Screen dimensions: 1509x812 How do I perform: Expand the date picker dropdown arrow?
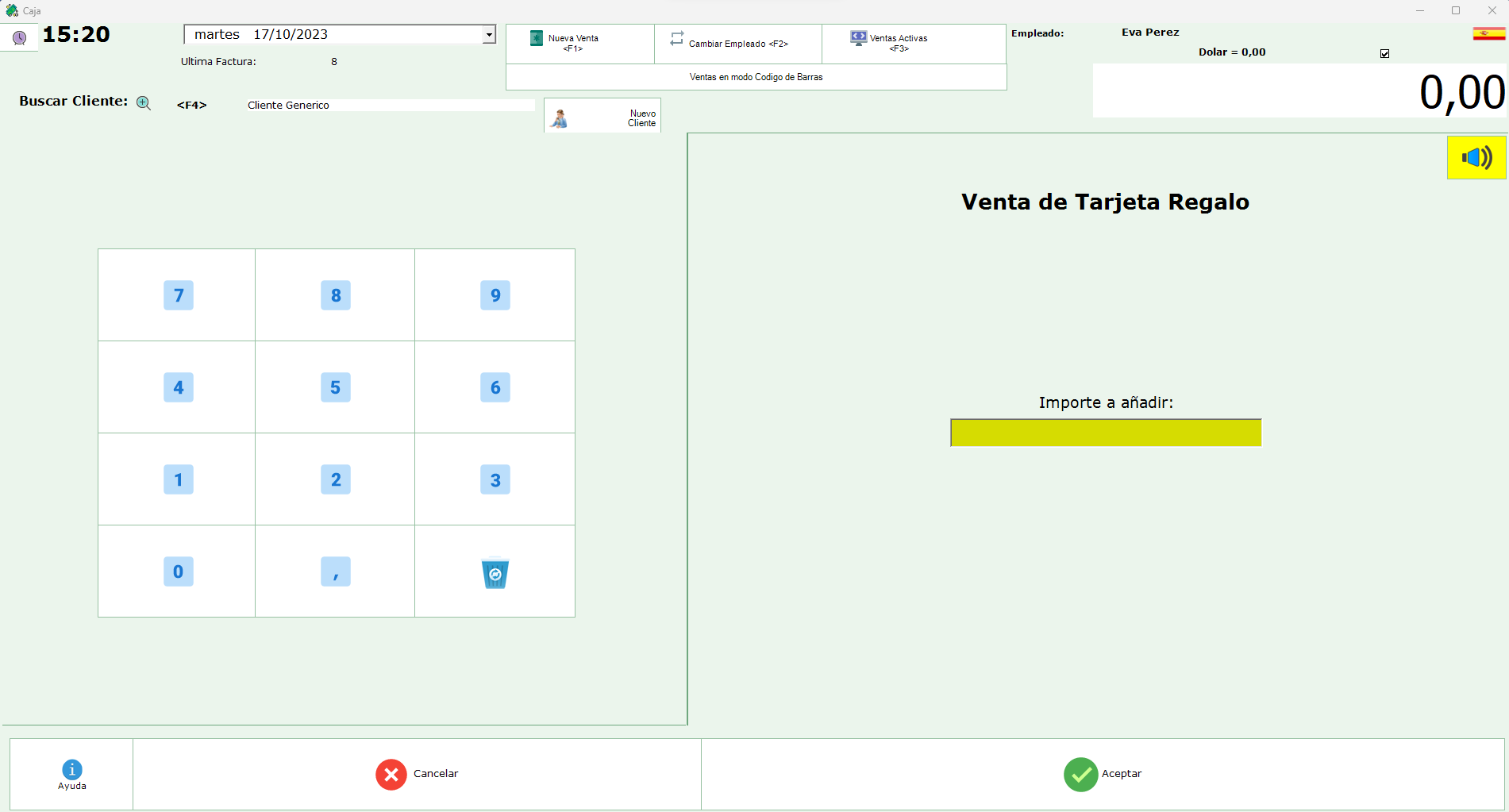pos(489,34)
